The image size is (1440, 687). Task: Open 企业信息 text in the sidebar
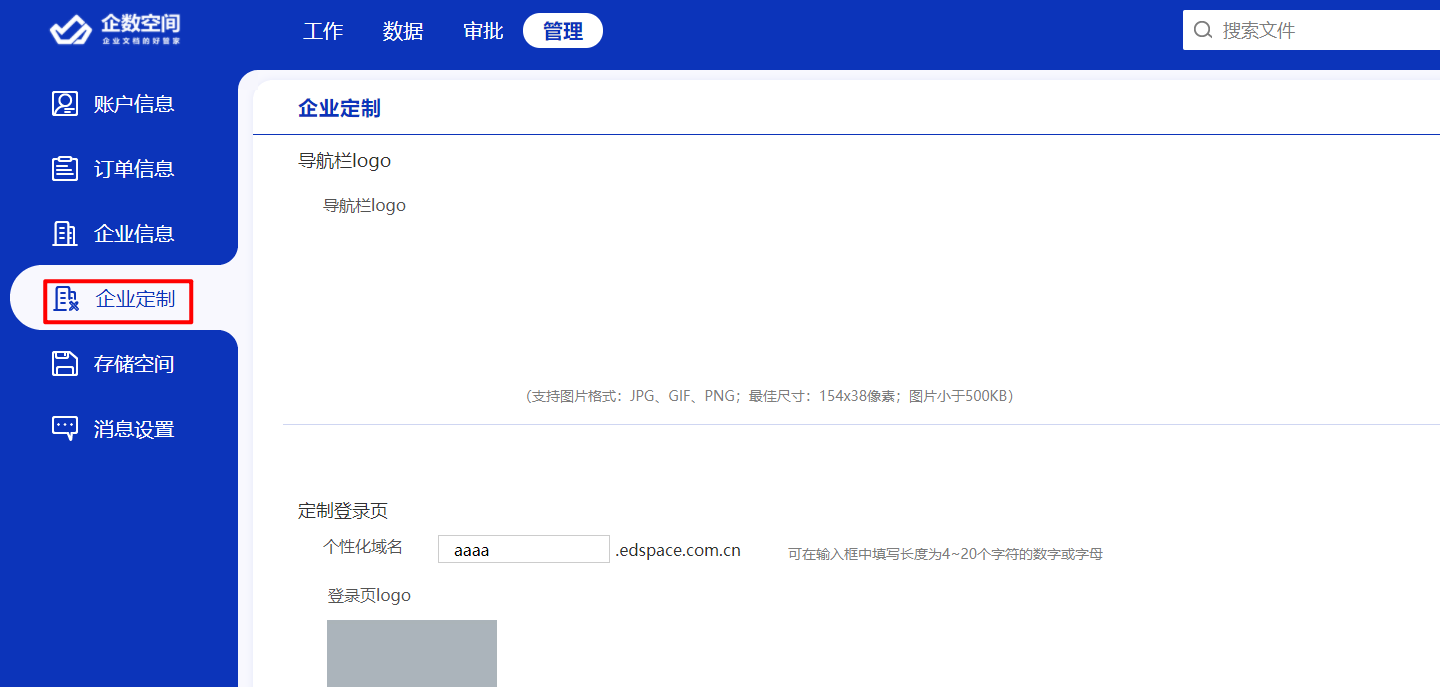[134, 234]
